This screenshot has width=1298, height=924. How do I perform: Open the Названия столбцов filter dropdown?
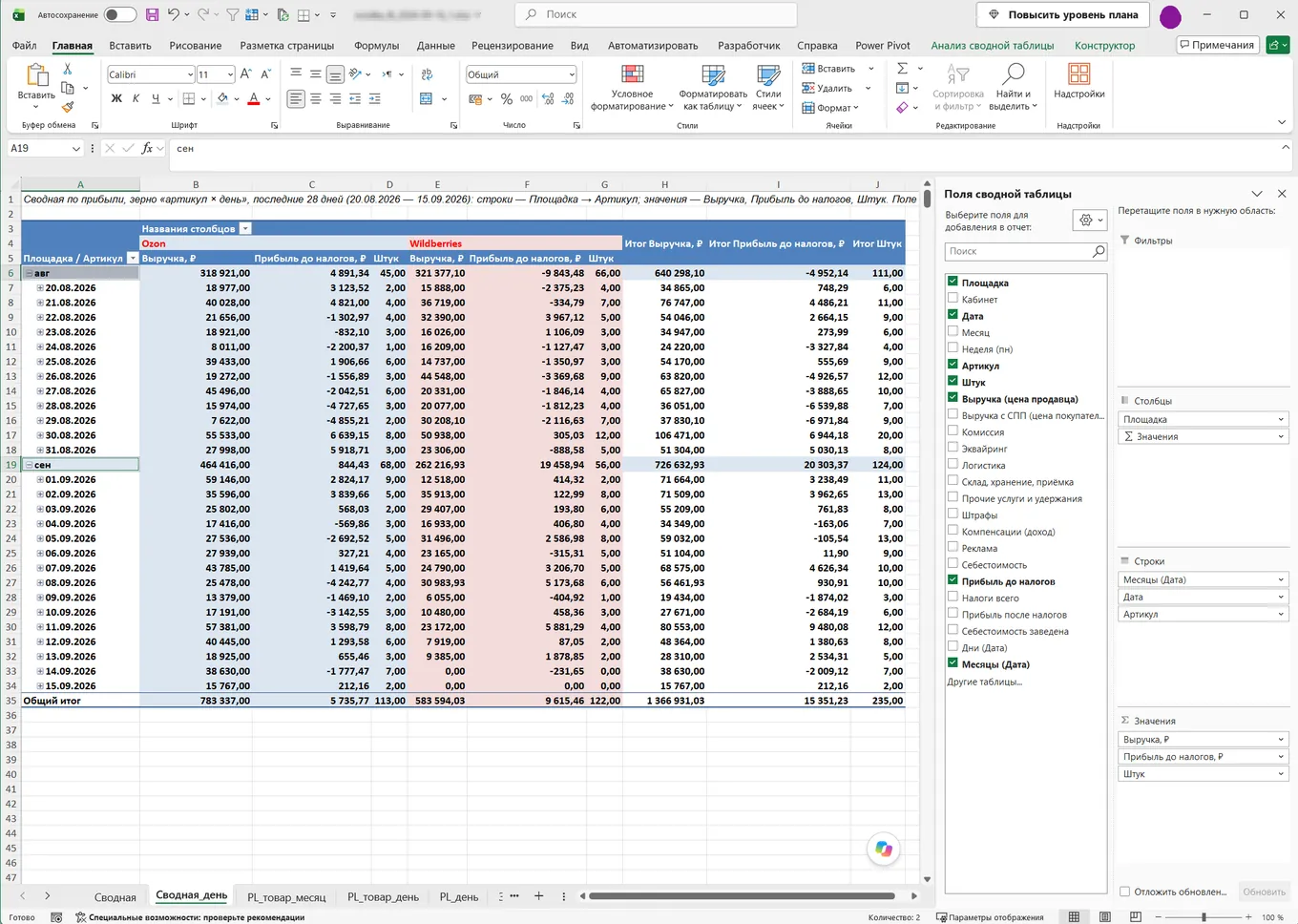pos(245,229)
